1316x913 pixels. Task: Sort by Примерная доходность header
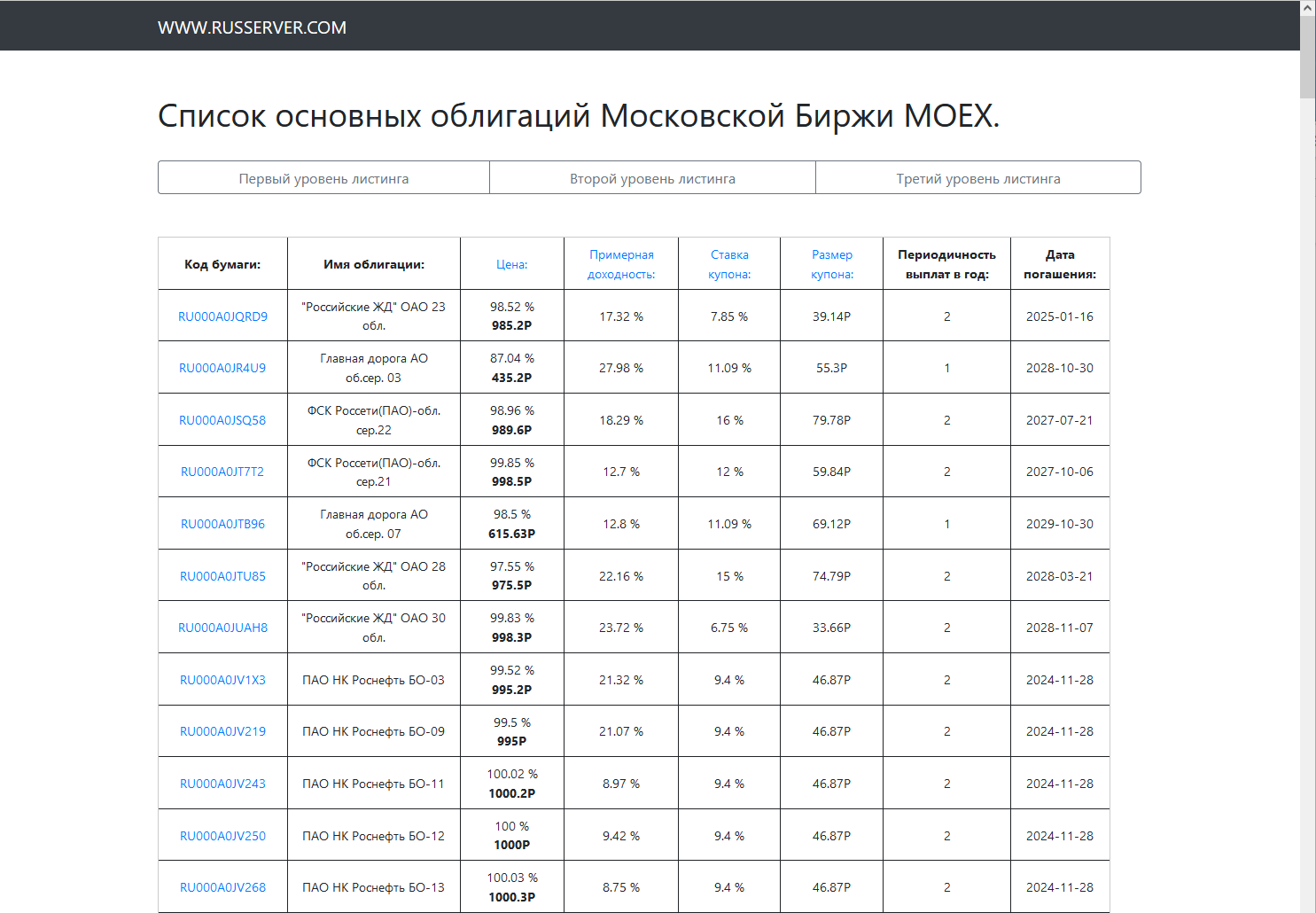(x=621, y=264)
